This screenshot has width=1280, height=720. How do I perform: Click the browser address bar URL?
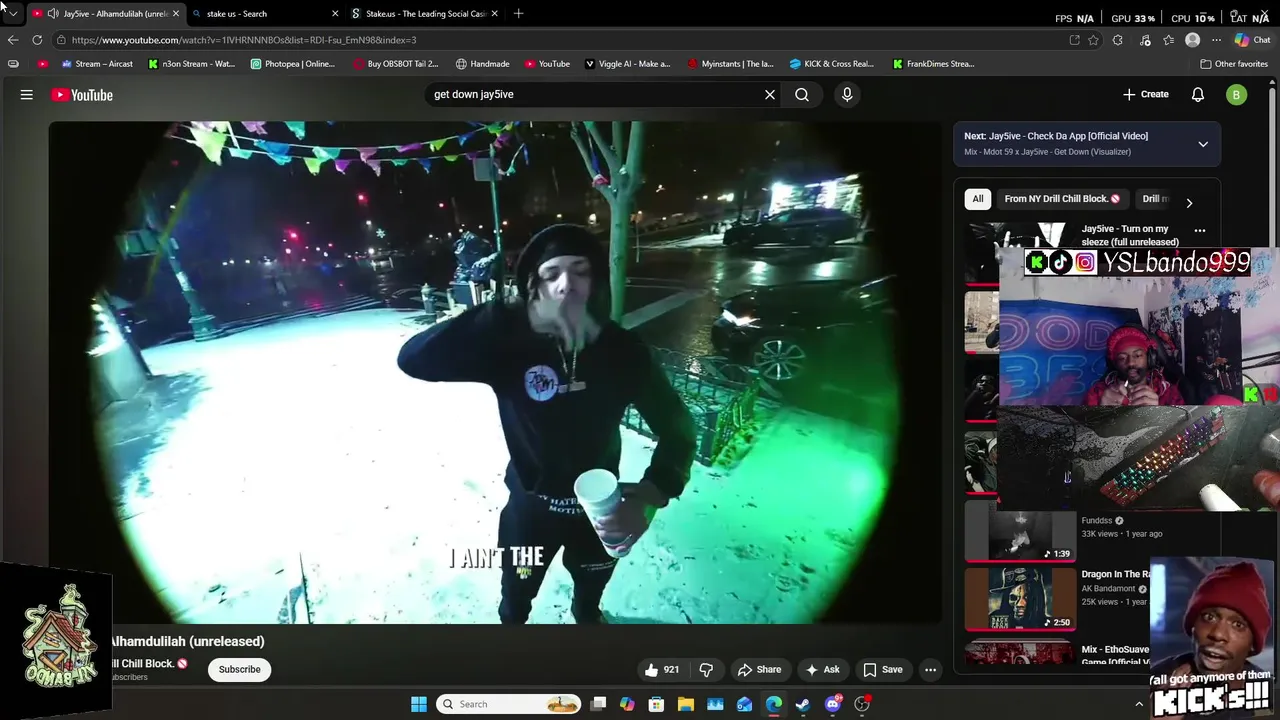coord(244,40)
